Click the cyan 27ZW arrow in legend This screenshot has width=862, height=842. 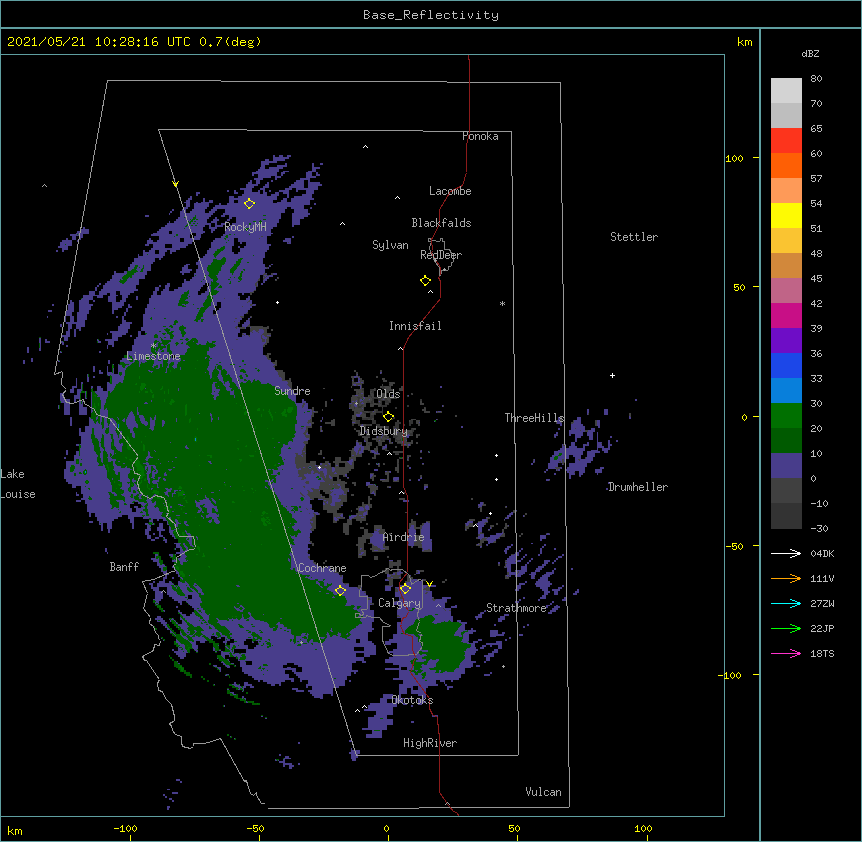coord(786,603)
